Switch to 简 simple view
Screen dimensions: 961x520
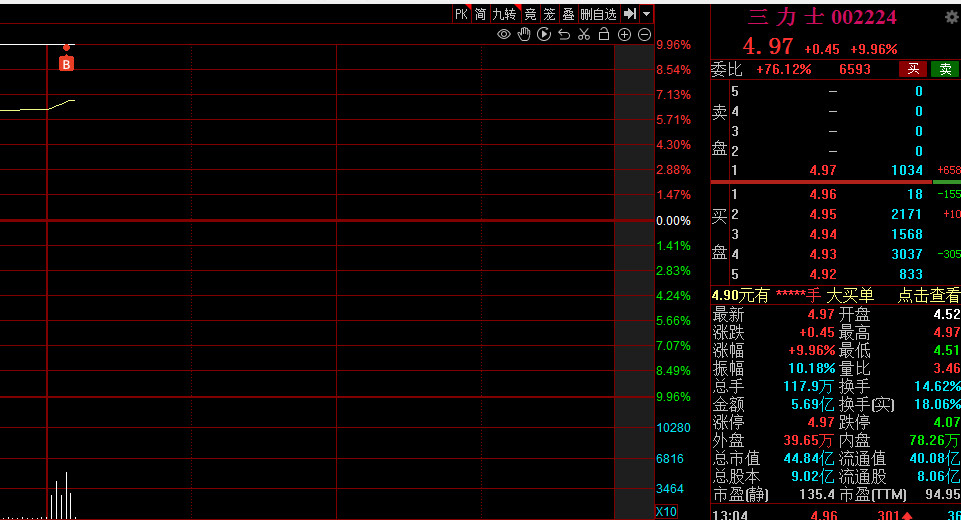pyautogui.click(x=480, y=14)
